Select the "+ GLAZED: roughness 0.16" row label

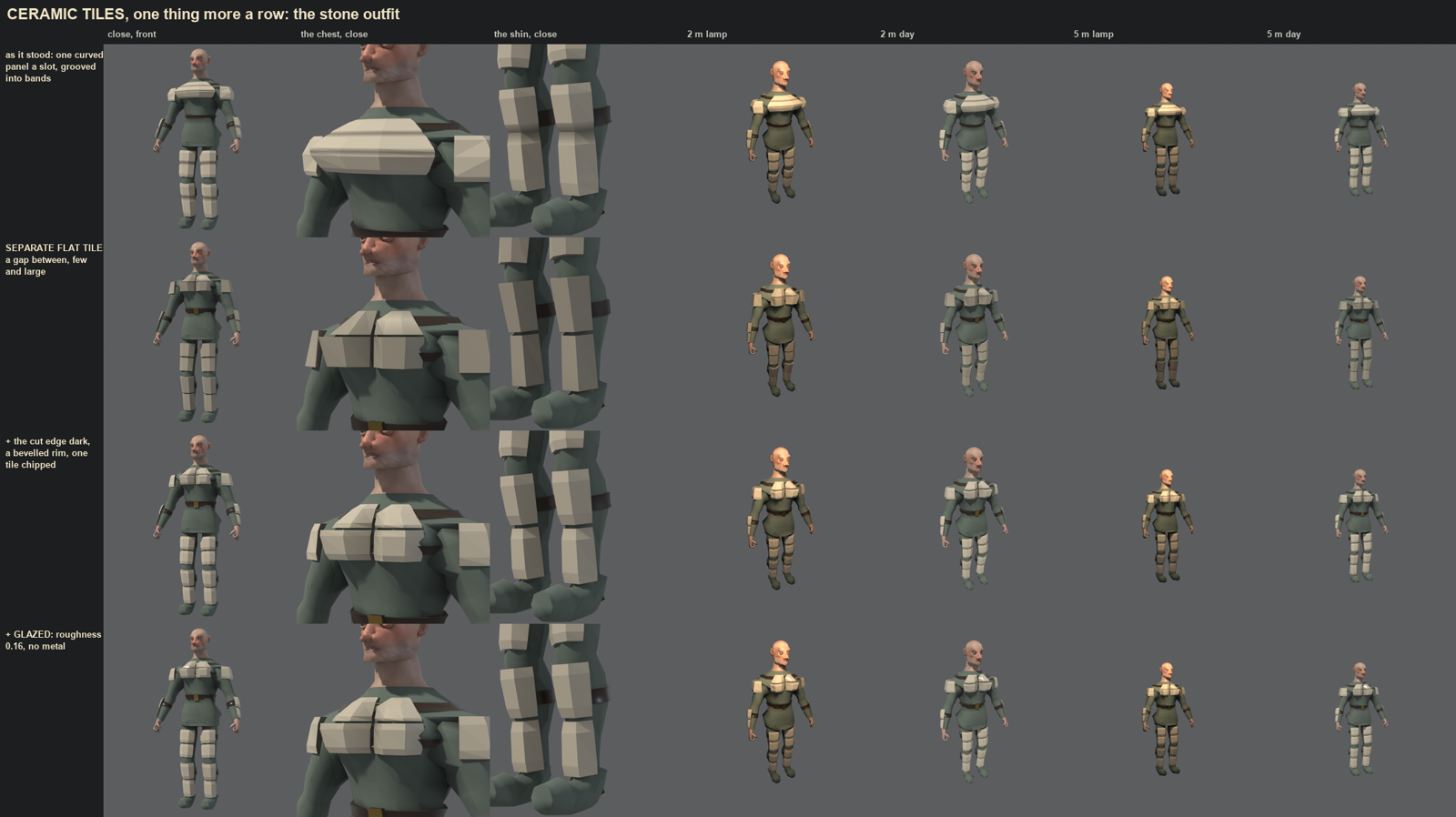click(53, 640)
